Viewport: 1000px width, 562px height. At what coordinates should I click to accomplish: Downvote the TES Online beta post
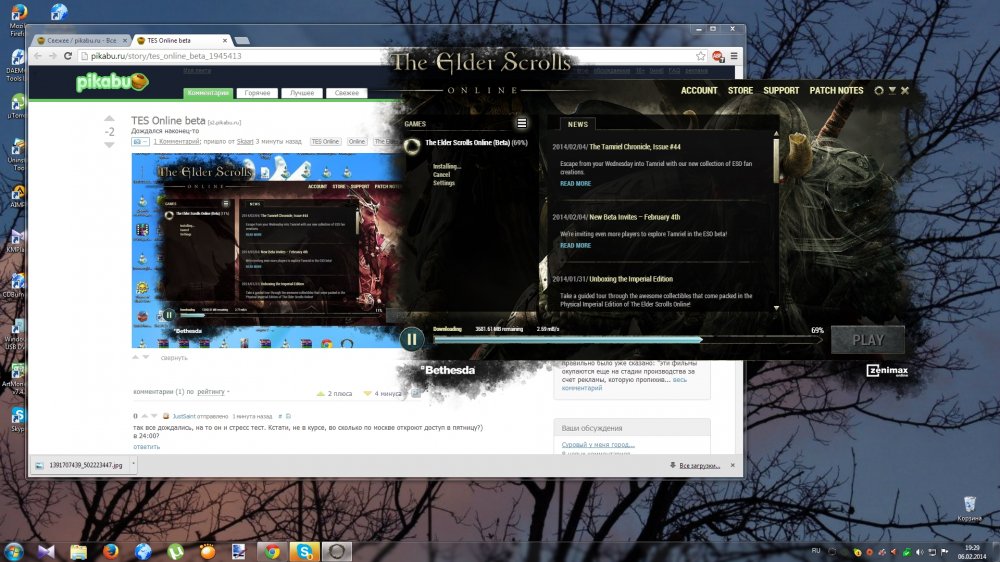tap(110, 145)
